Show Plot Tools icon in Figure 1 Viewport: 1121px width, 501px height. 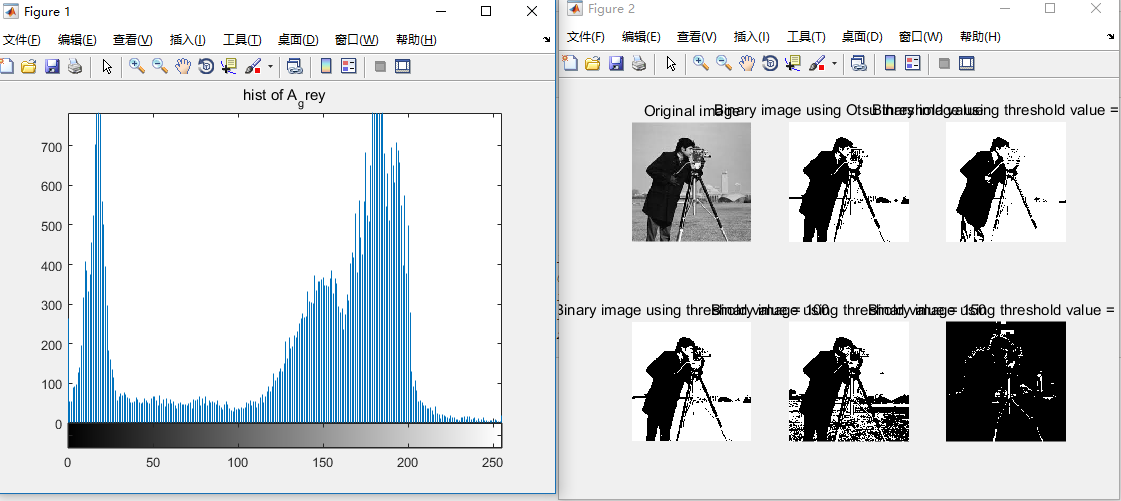coord(403,66)
